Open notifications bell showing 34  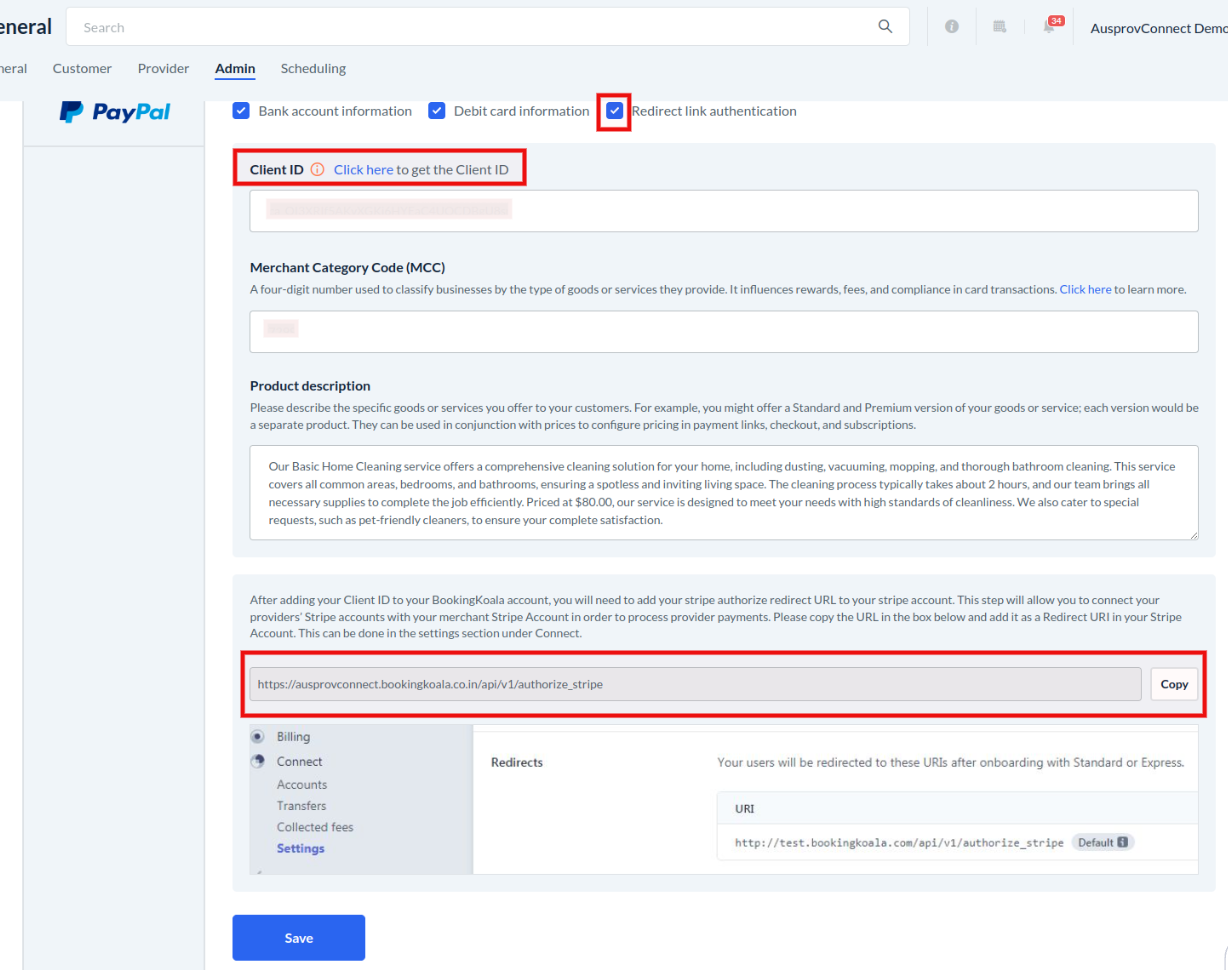pos(1051,26)
